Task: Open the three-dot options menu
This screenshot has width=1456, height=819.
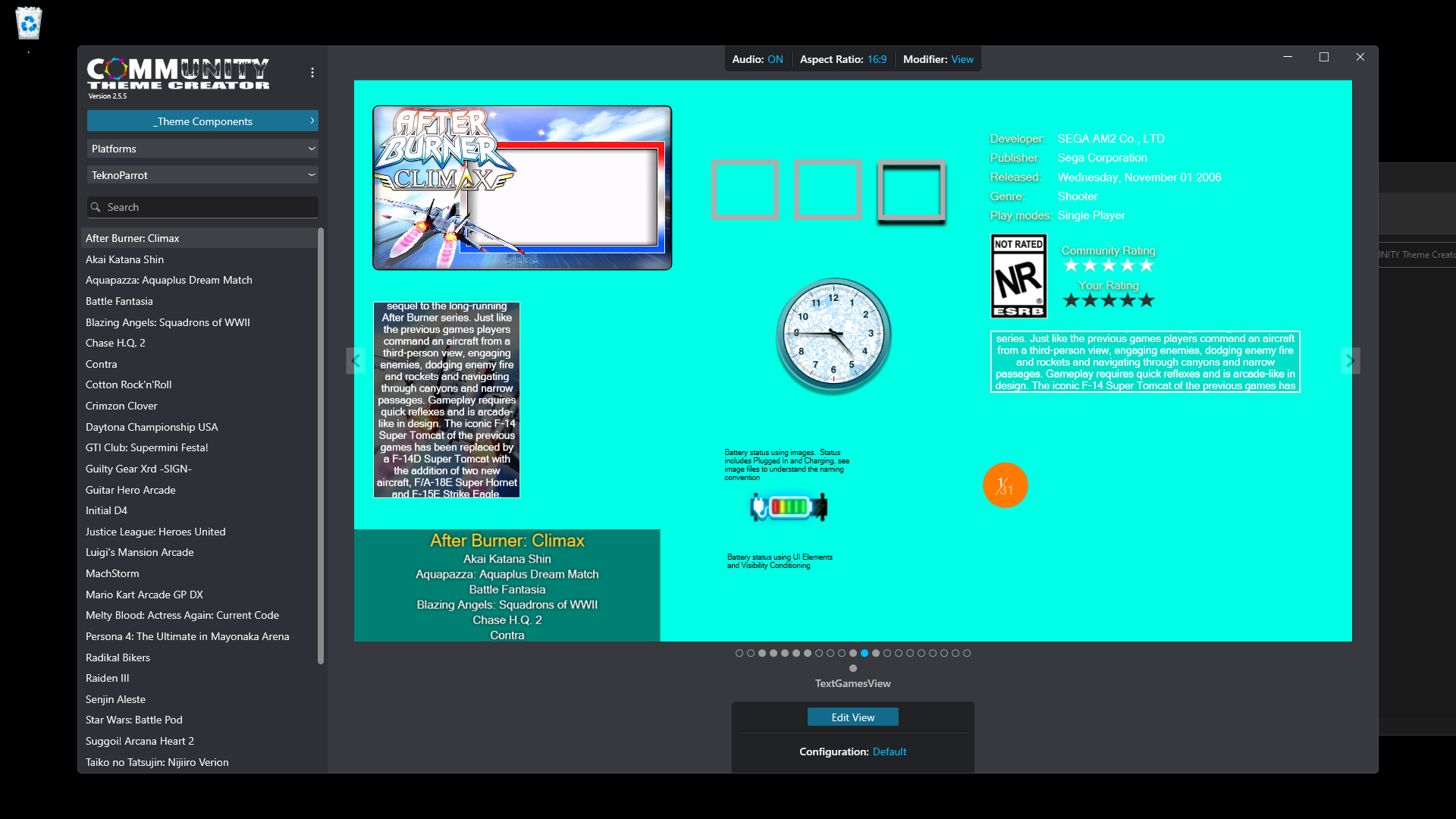Action: [x=312, y=73]
